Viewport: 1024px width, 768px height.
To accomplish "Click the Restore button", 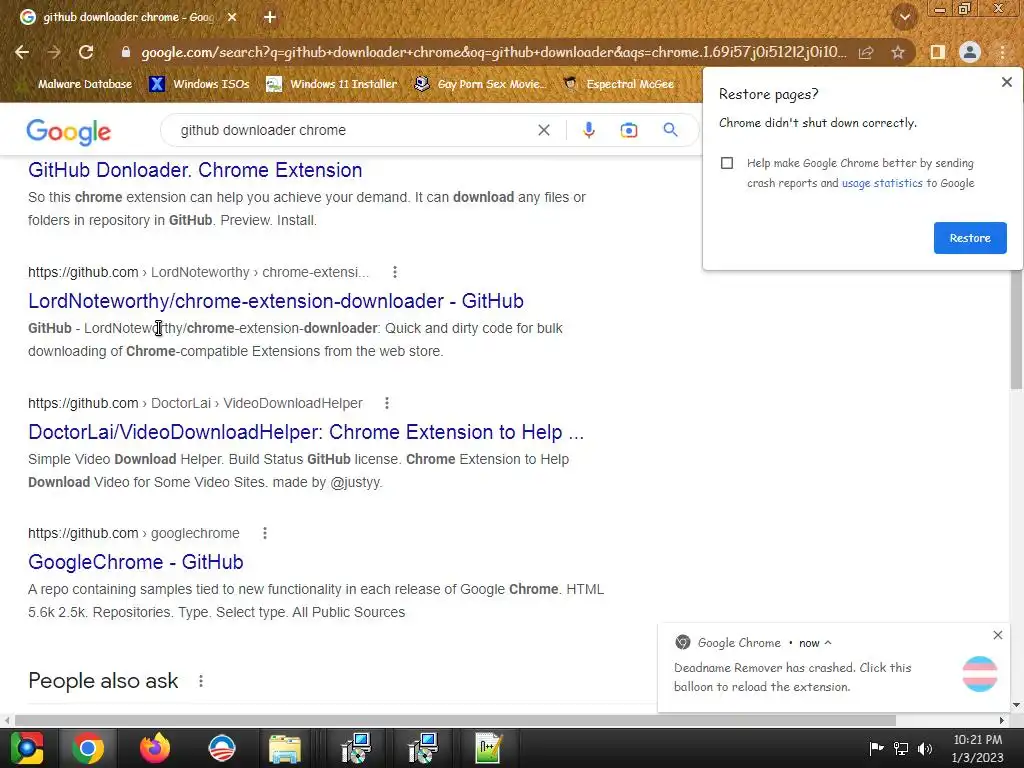I will (x=970, y=238).
